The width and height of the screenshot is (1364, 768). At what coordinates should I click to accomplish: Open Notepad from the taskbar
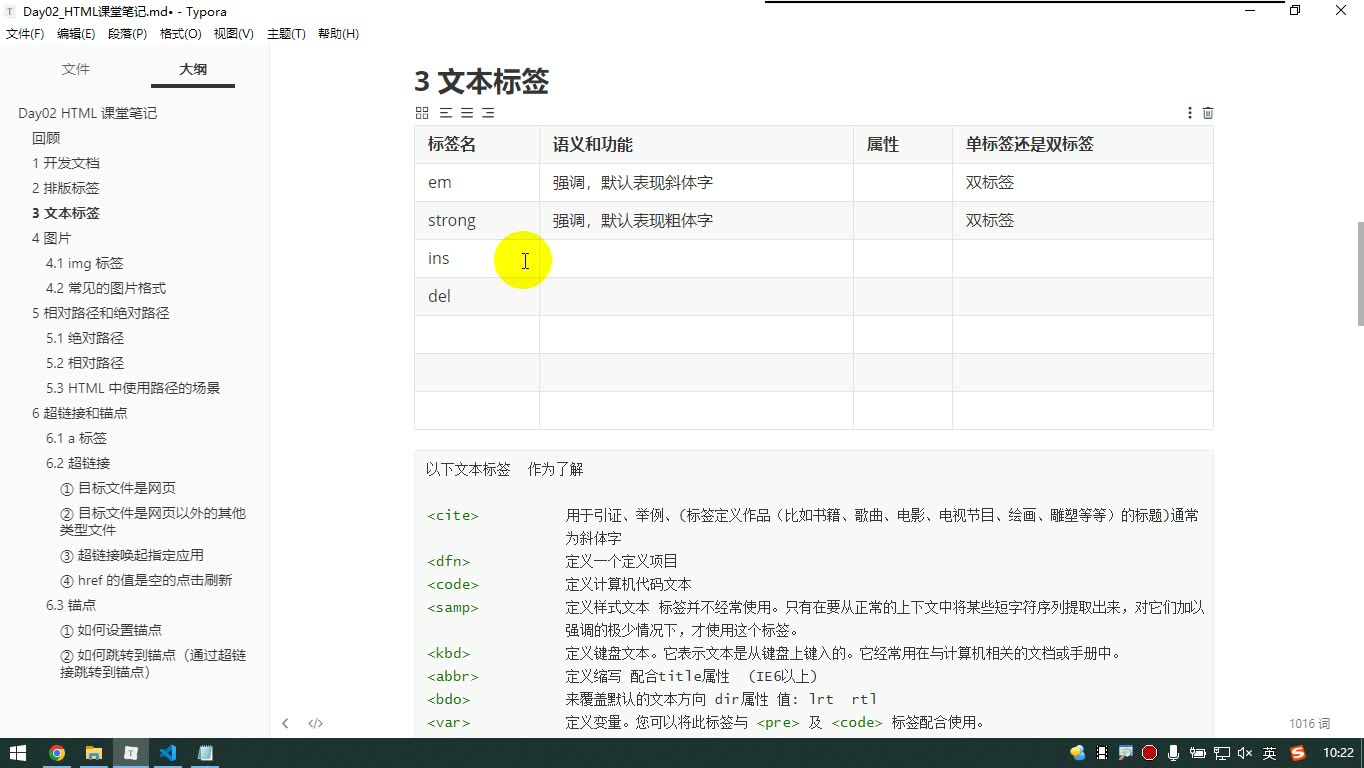click(205, 753)
